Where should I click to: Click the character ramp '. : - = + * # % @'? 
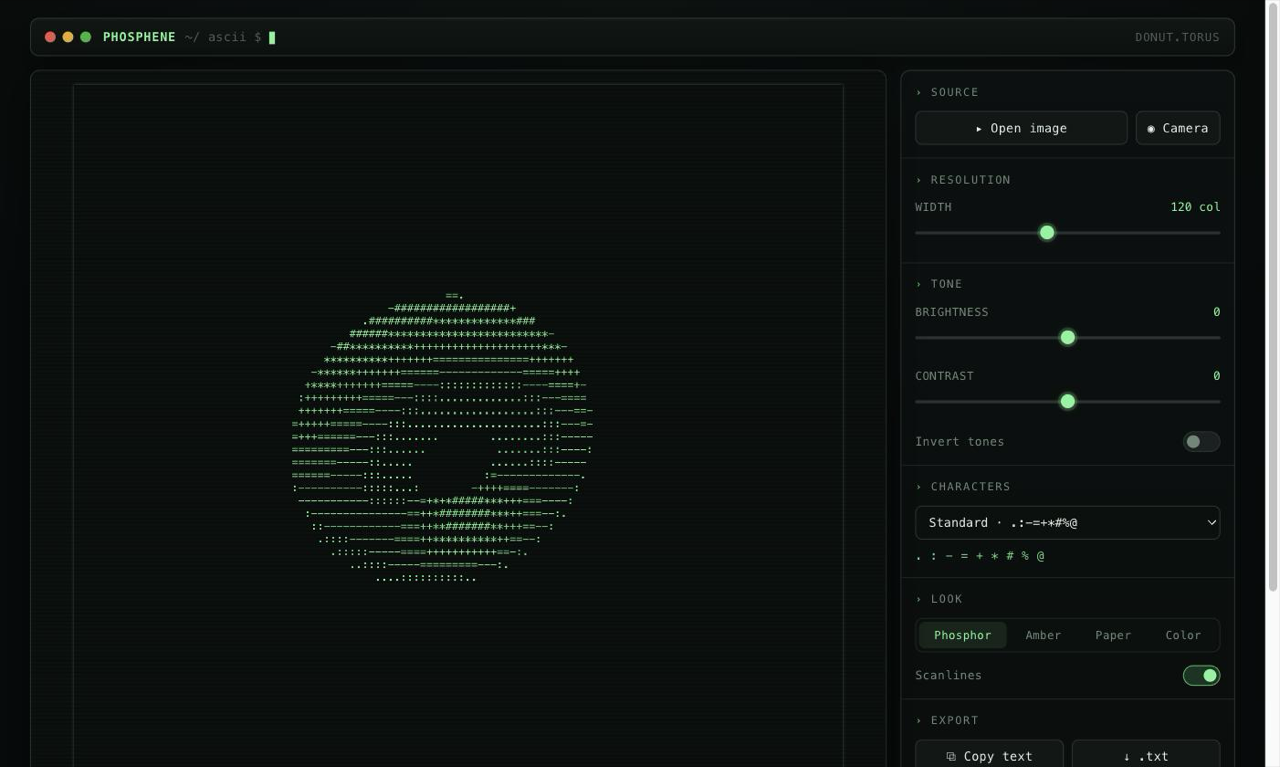point(980,556)
